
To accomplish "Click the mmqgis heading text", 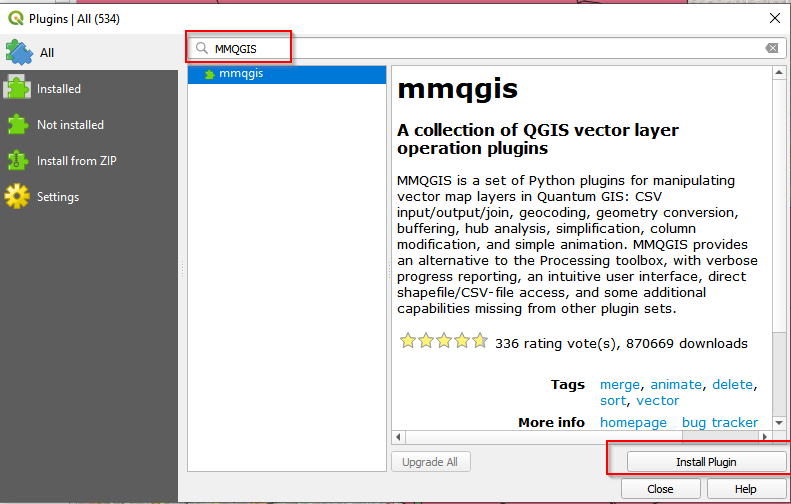I will coord(458,89).
